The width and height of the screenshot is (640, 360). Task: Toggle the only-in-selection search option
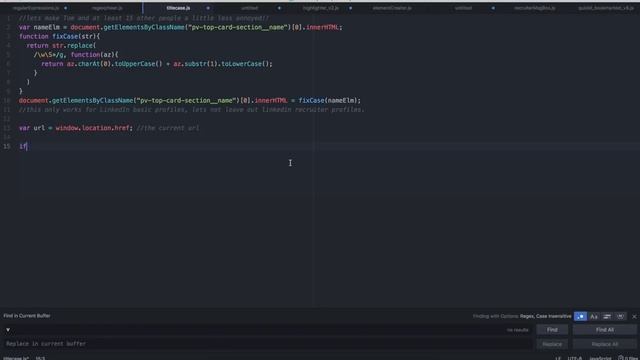pos(607,316)
